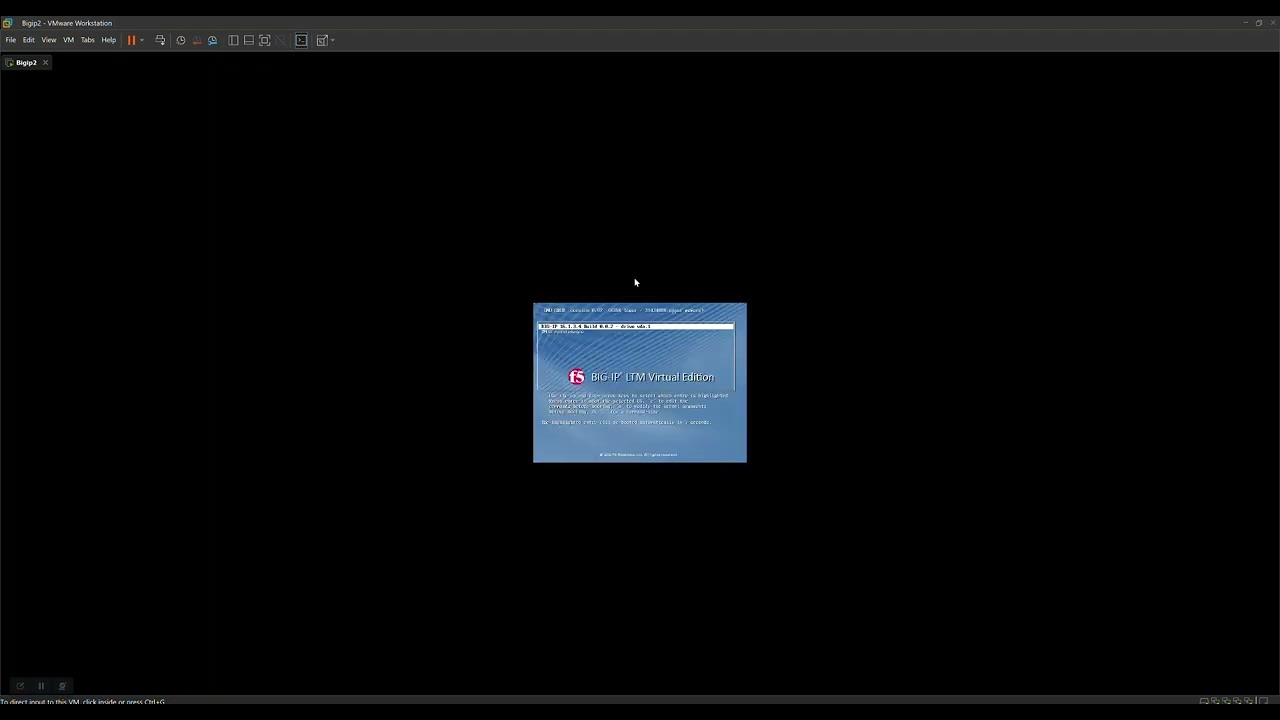The height and width of the screenshot is (720, 1280).
Task: Click the first network adapter status icon
Action: coord(1215,701)
